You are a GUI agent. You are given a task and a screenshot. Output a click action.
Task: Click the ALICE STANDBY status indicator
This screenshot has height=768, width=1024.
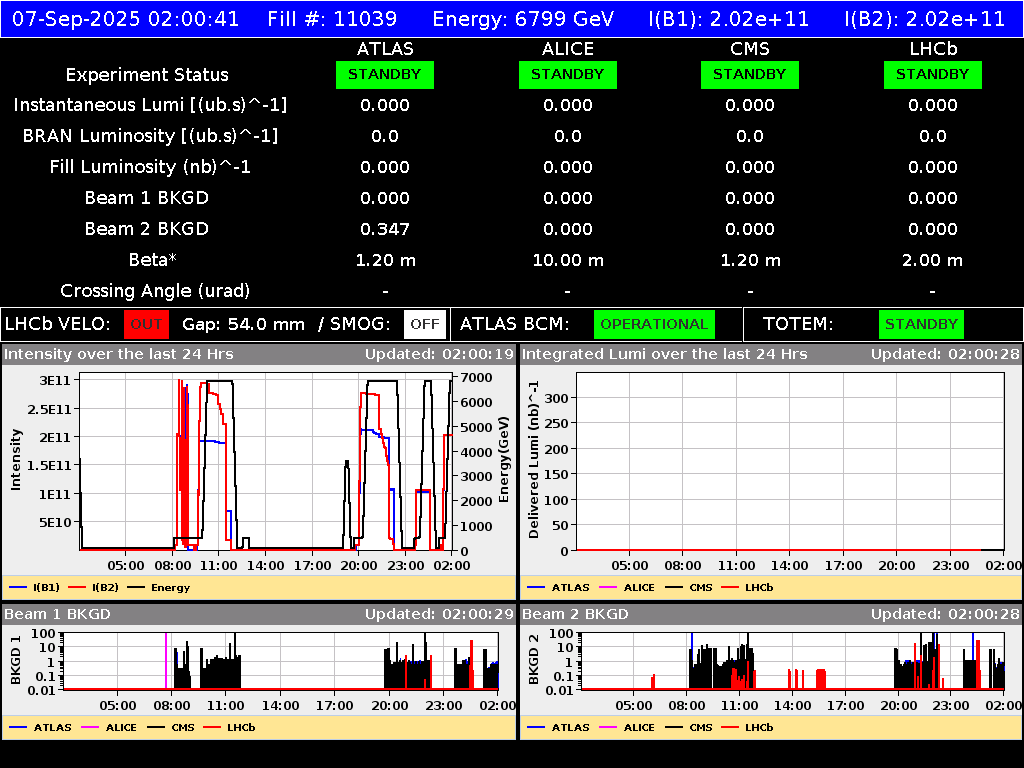click(567, 74)
